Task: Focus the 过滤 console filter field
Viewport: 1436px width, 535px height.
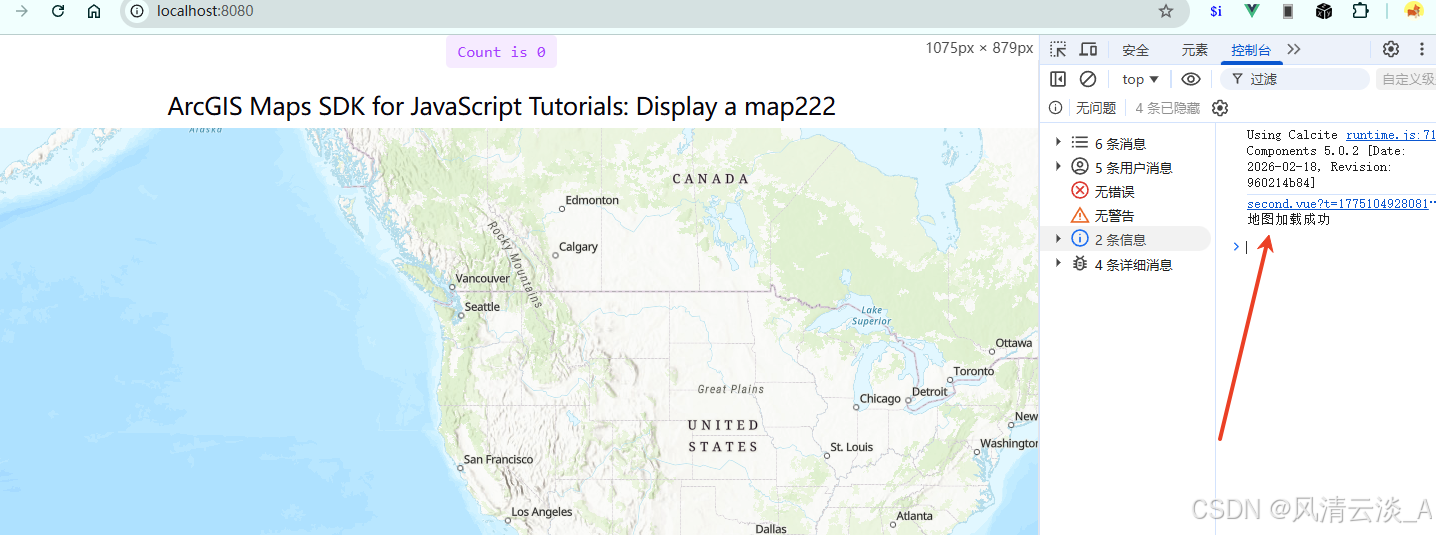Action: (x=1295, y=79)
